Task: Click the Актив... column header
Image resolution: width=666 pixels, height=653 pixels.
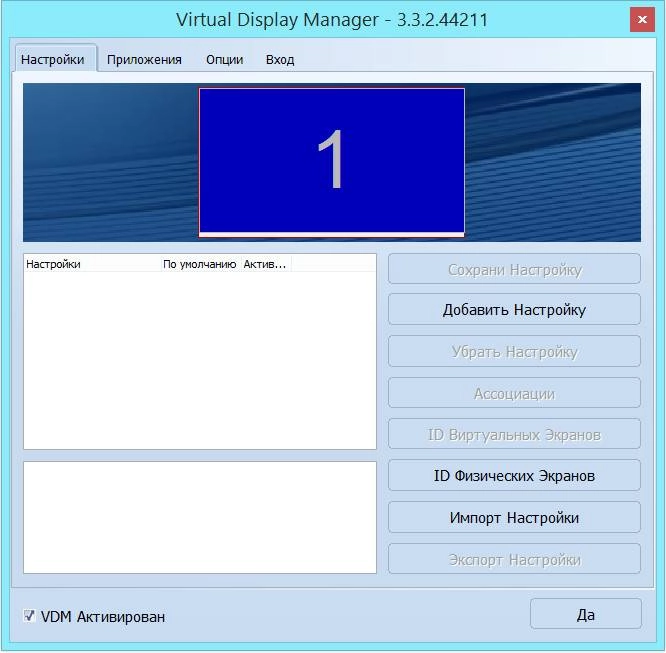Action: tap(266, 264)
